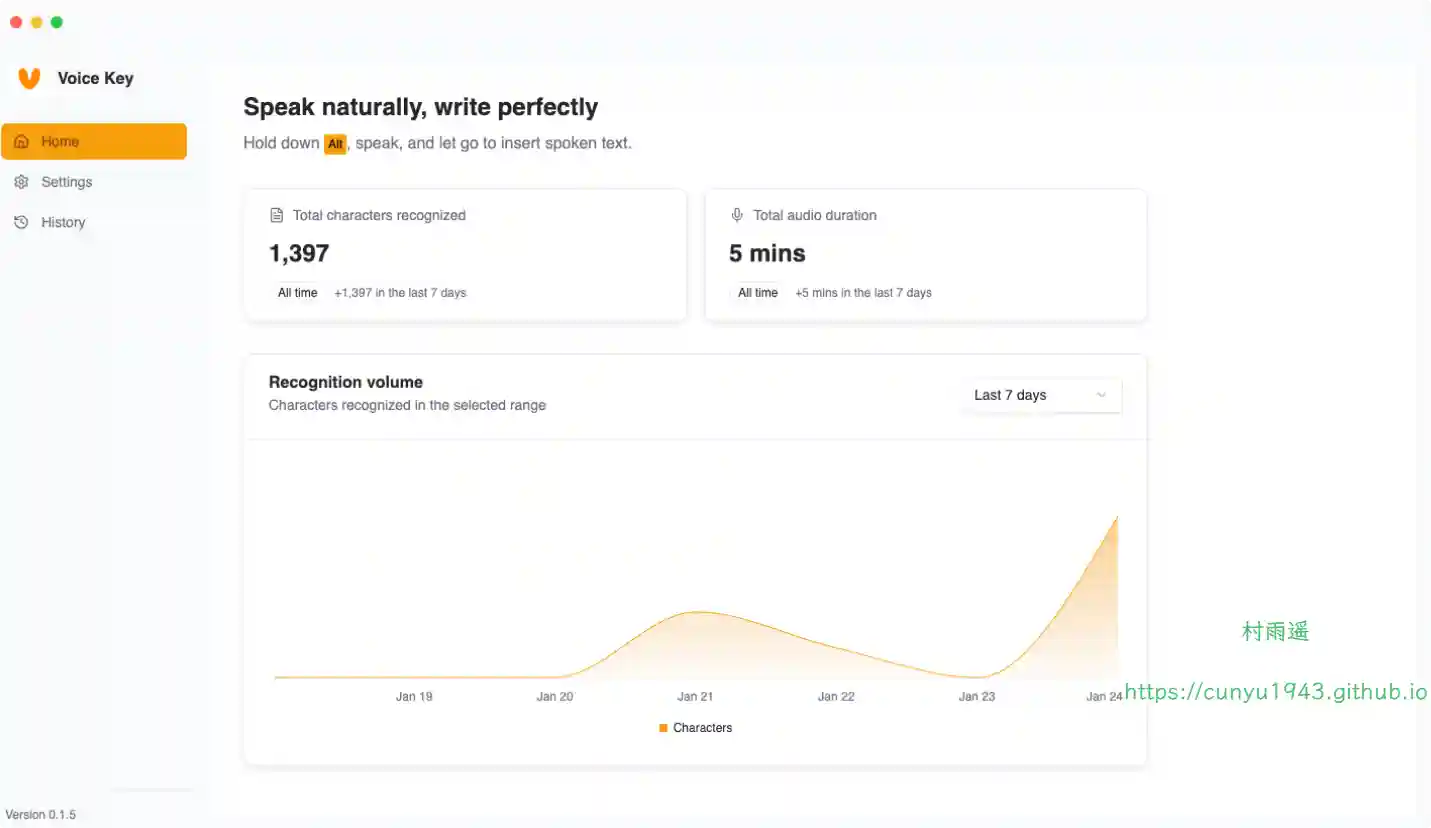This screenshot has height=828, width=1431.
Task: Click the Settings gear icon
Action: 21,182
